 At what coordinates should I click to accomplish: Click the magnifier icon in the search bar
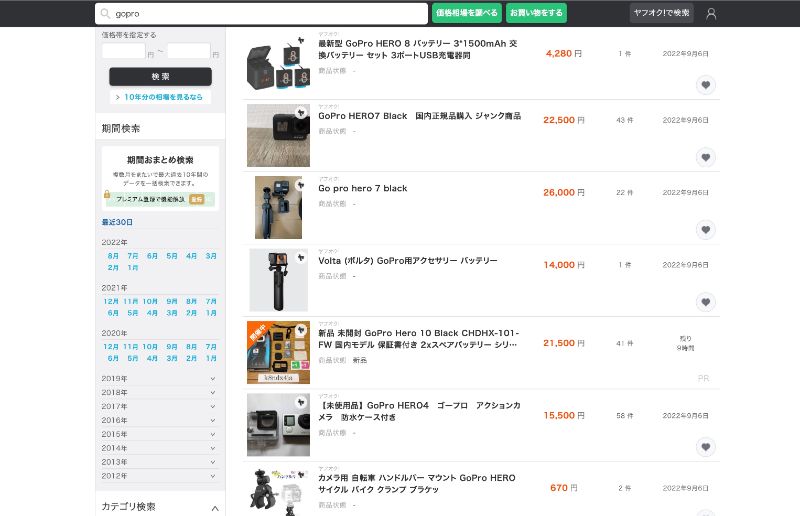[105, 14]
